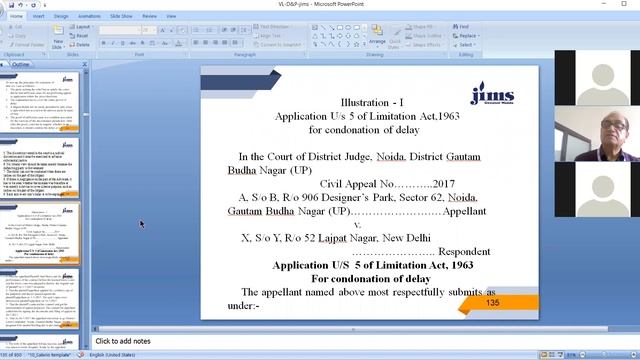This screenshot has height=360, width=640.
Task: Click the Undo icon in Quick Access
Action: click(x=20, y=5)
